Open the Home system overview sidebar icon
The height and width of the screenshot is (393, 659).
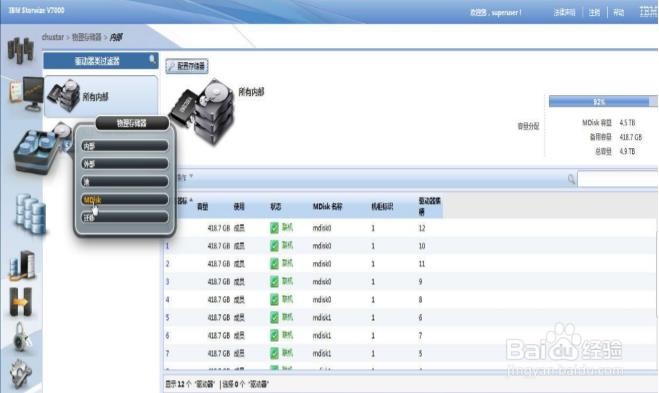point(20,50)
